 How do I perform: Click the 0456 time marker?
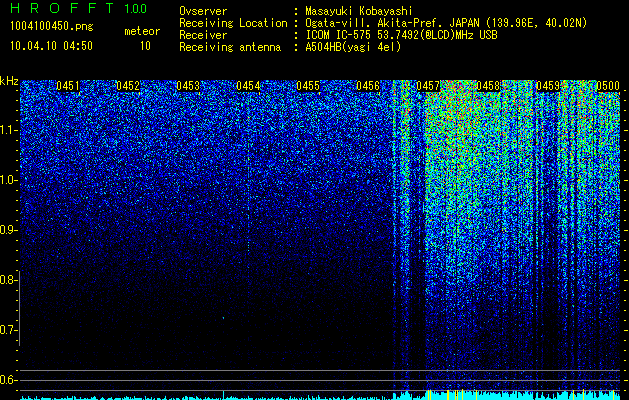point(368,86)
